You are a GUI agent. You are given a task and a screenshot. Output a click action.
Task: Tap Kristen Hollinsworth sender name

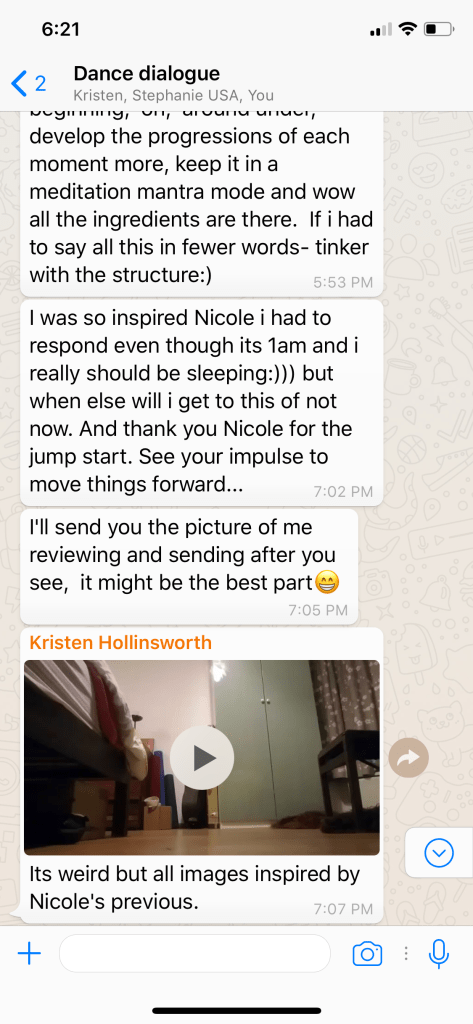(x=121, y=643)
